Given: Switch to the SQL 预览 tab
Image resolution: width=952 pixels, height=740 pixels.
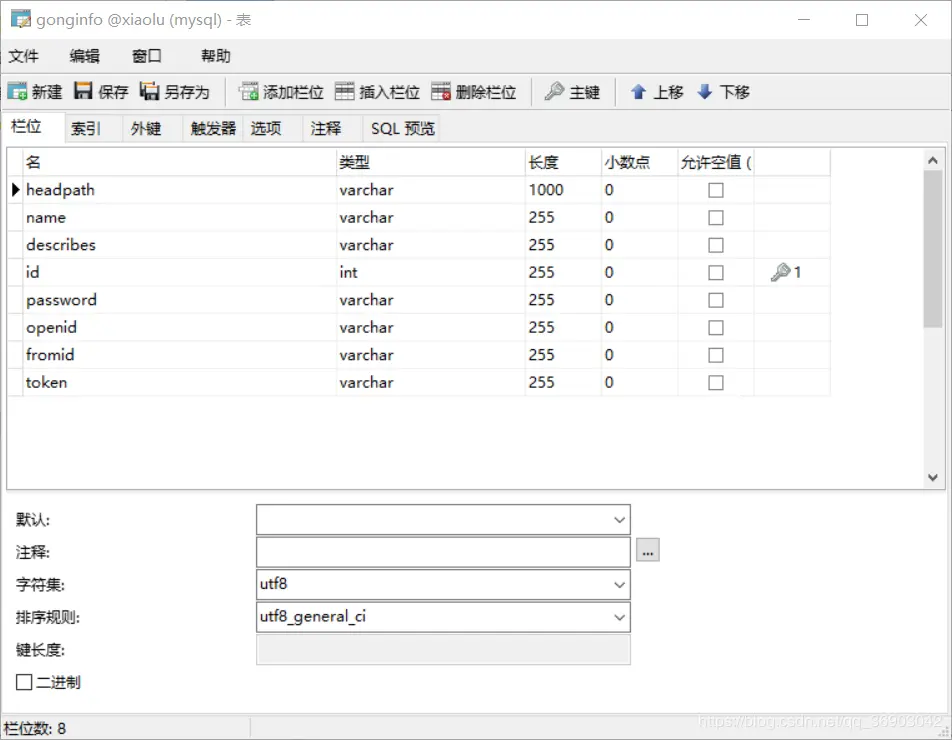Looking at the screenshot, I should (x=401, y=127).
